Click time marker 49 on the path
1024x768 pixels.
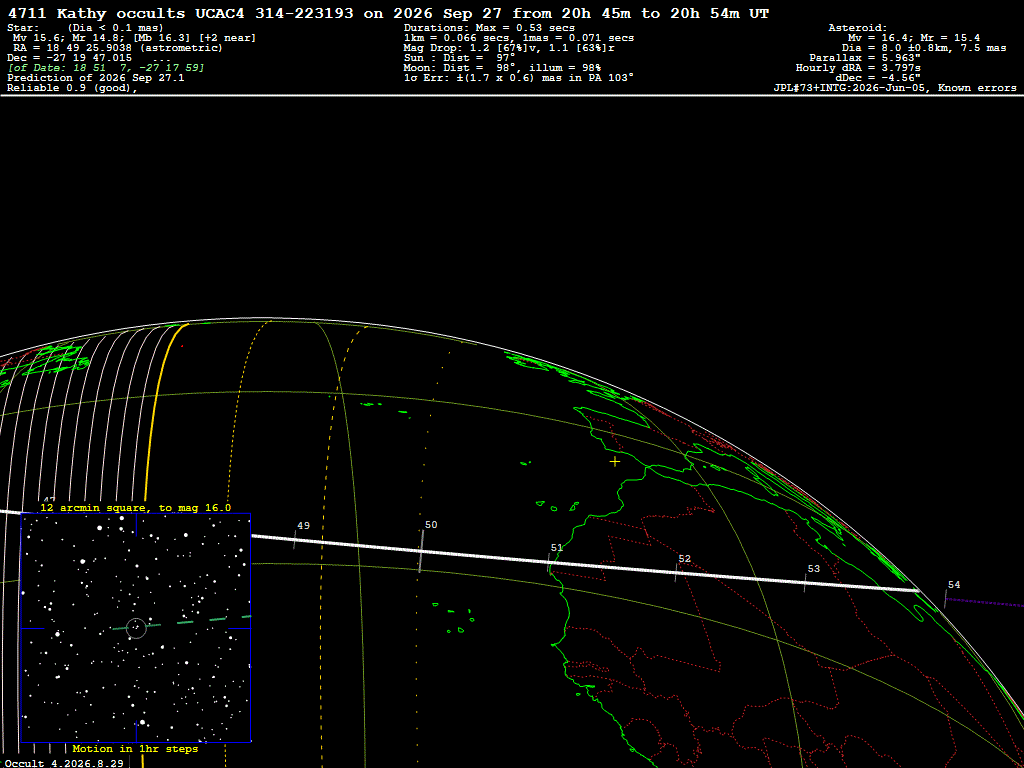(x=302, y=526)
